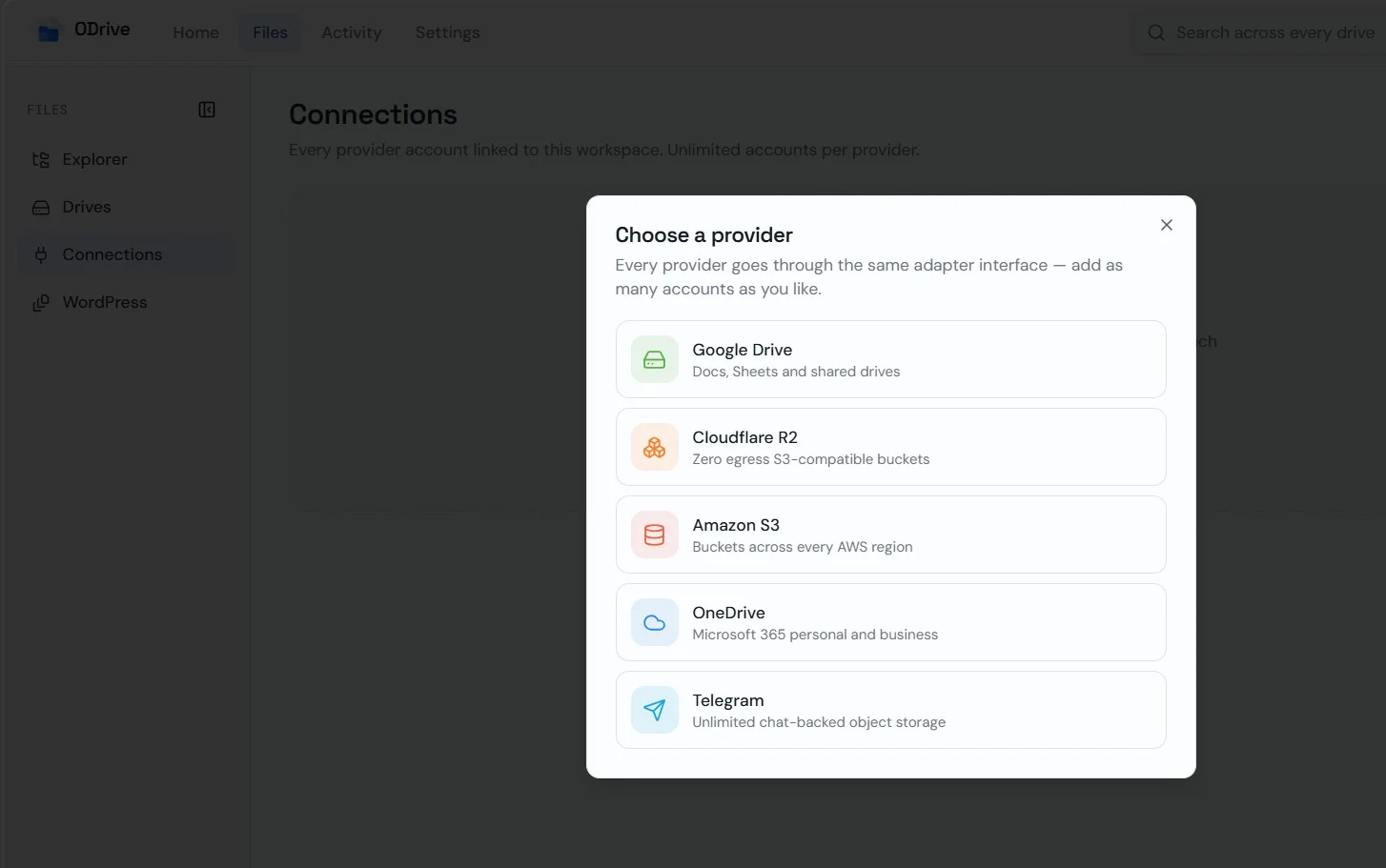1386x868 pixels.
Task: Select the Files tab
Action: [x=270, y=32]
